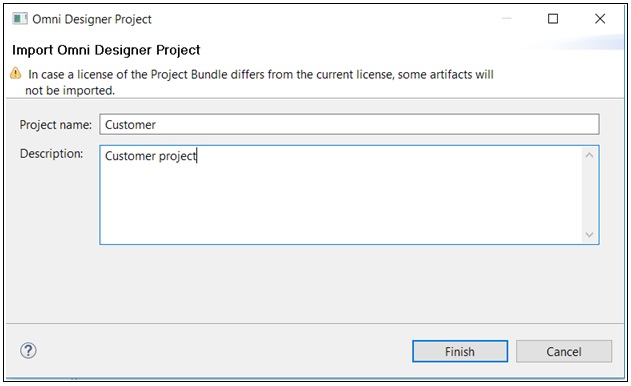
Task: Click the Project name label
Action: click(56, 125)
